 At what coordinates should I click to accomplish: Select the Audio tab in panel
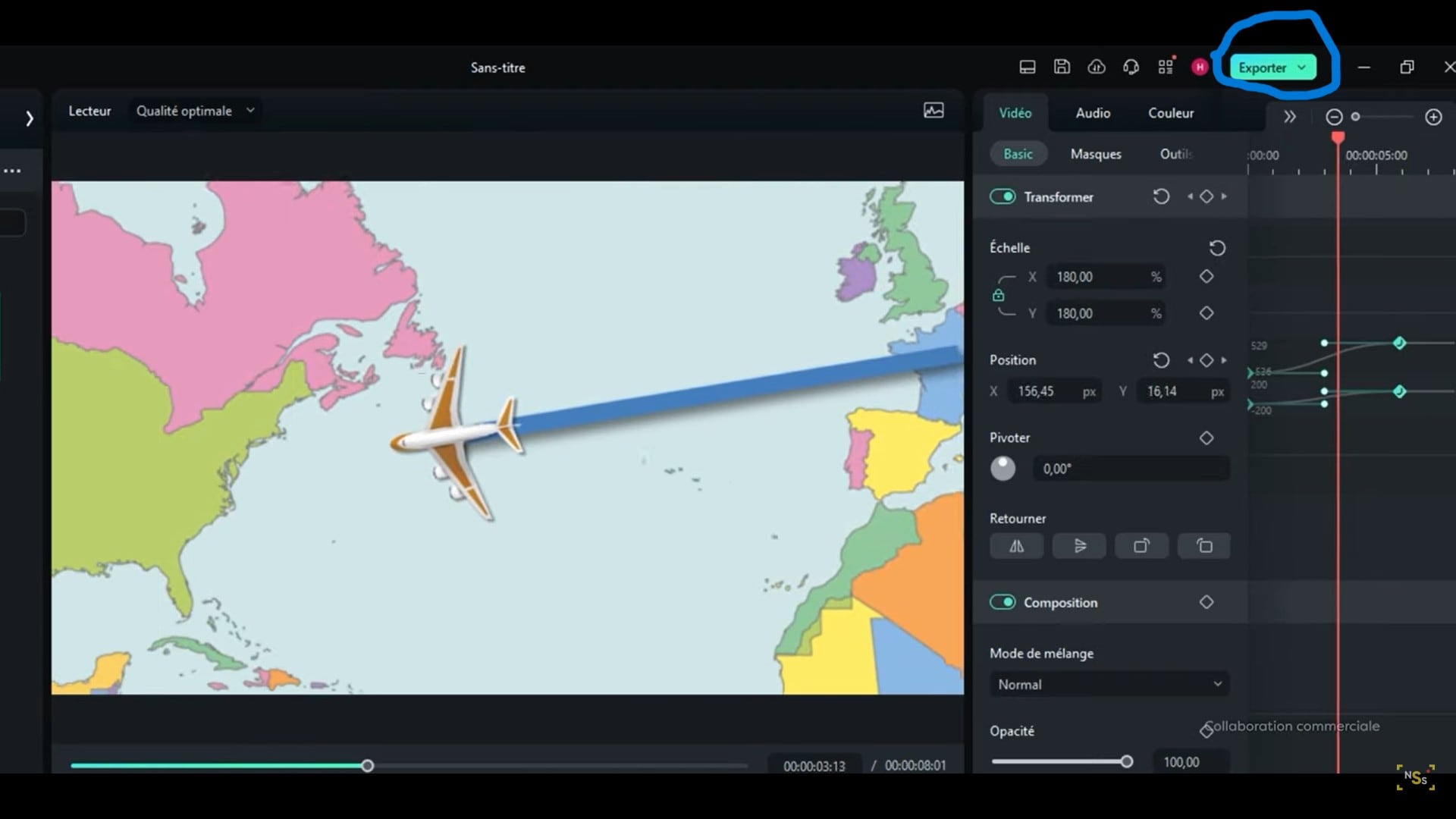[x=1093, y=113]
